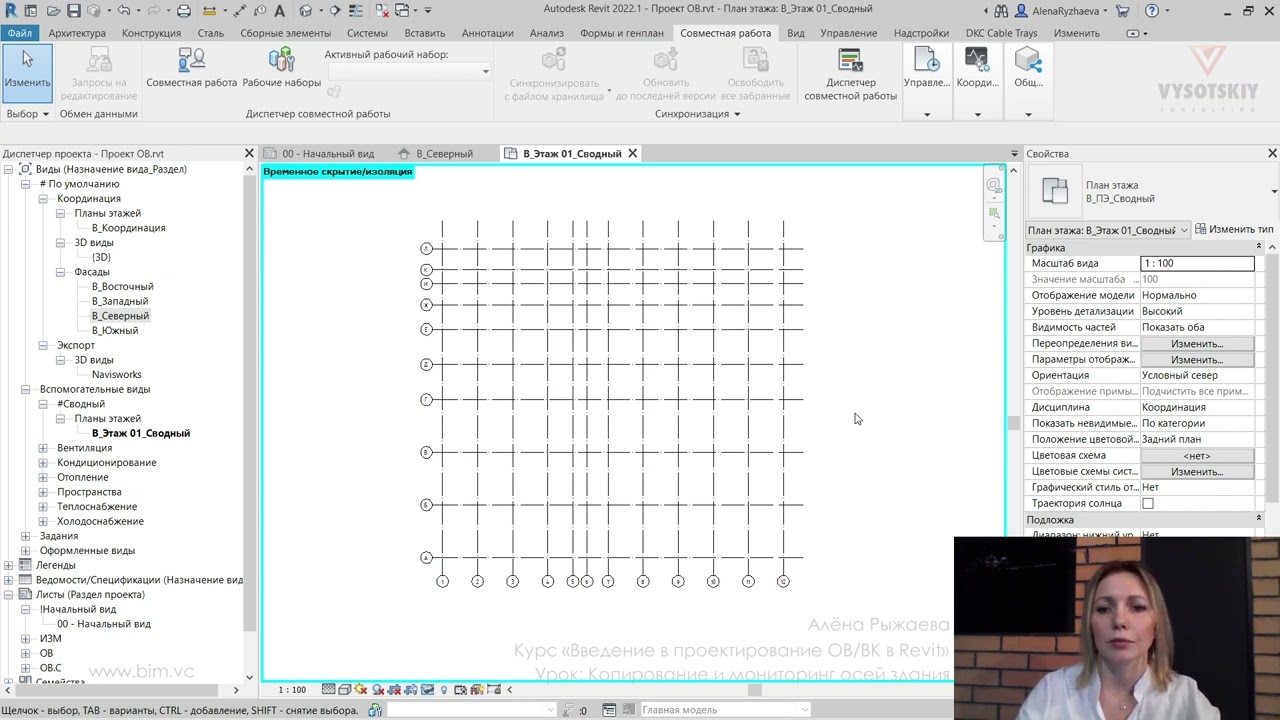Click the <нет> Цветовая схема button
The height and width of the screenshot is (720, 1280).
click(1197, 455)
